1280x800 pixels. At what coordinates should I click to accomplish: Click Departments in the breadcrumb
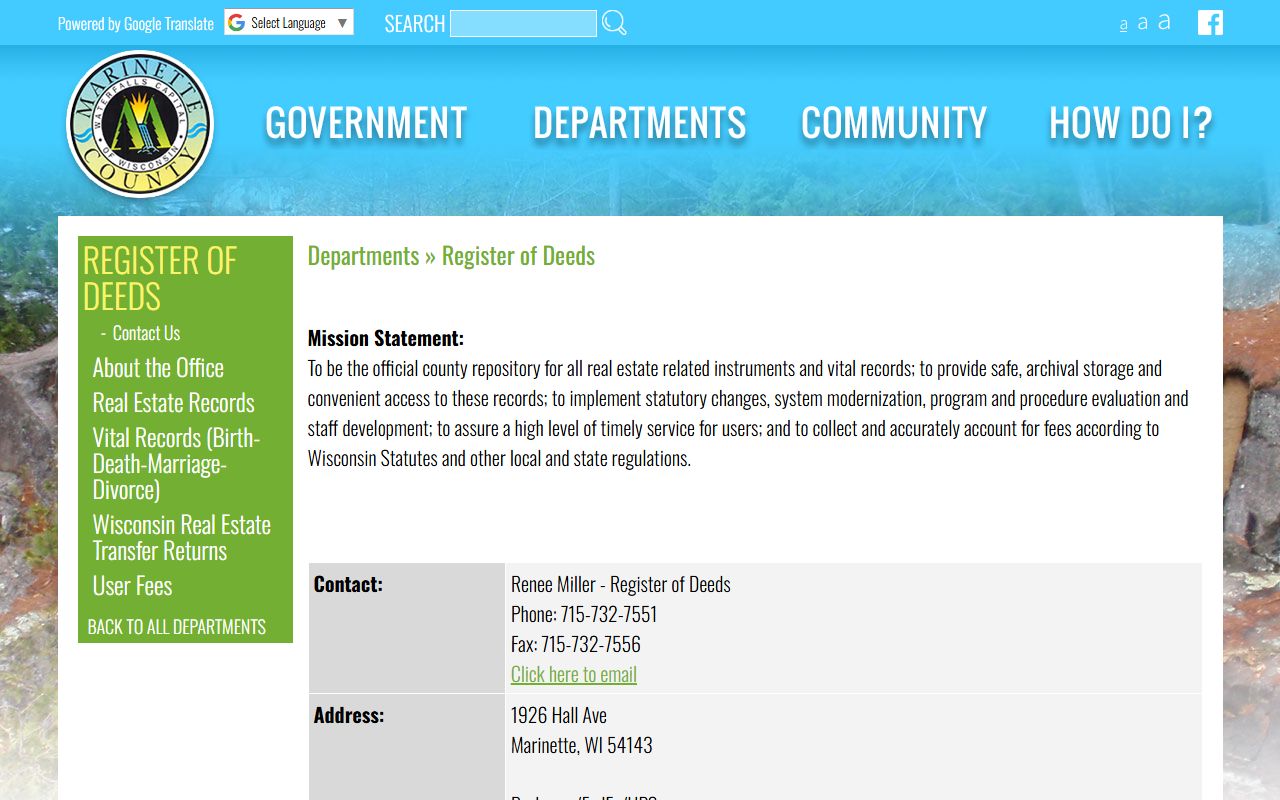pos(363,256)
